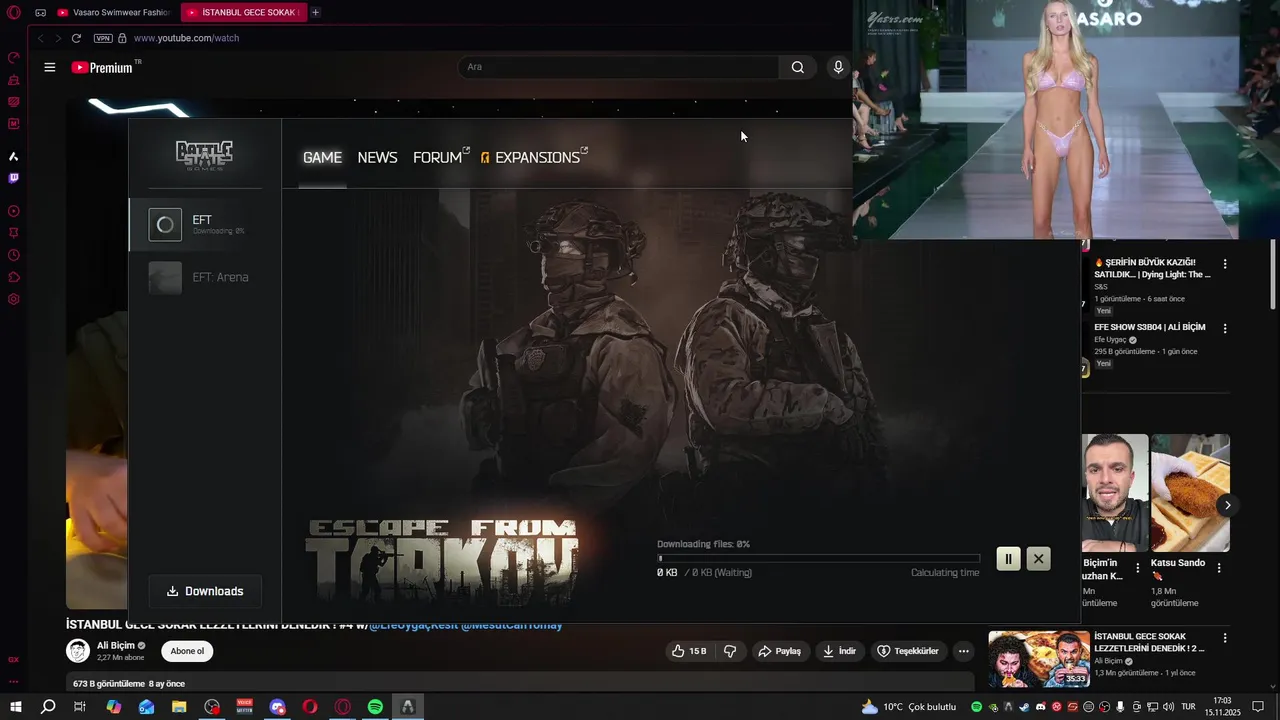
Task: Open a new browser tab
Action: [315, 12]
